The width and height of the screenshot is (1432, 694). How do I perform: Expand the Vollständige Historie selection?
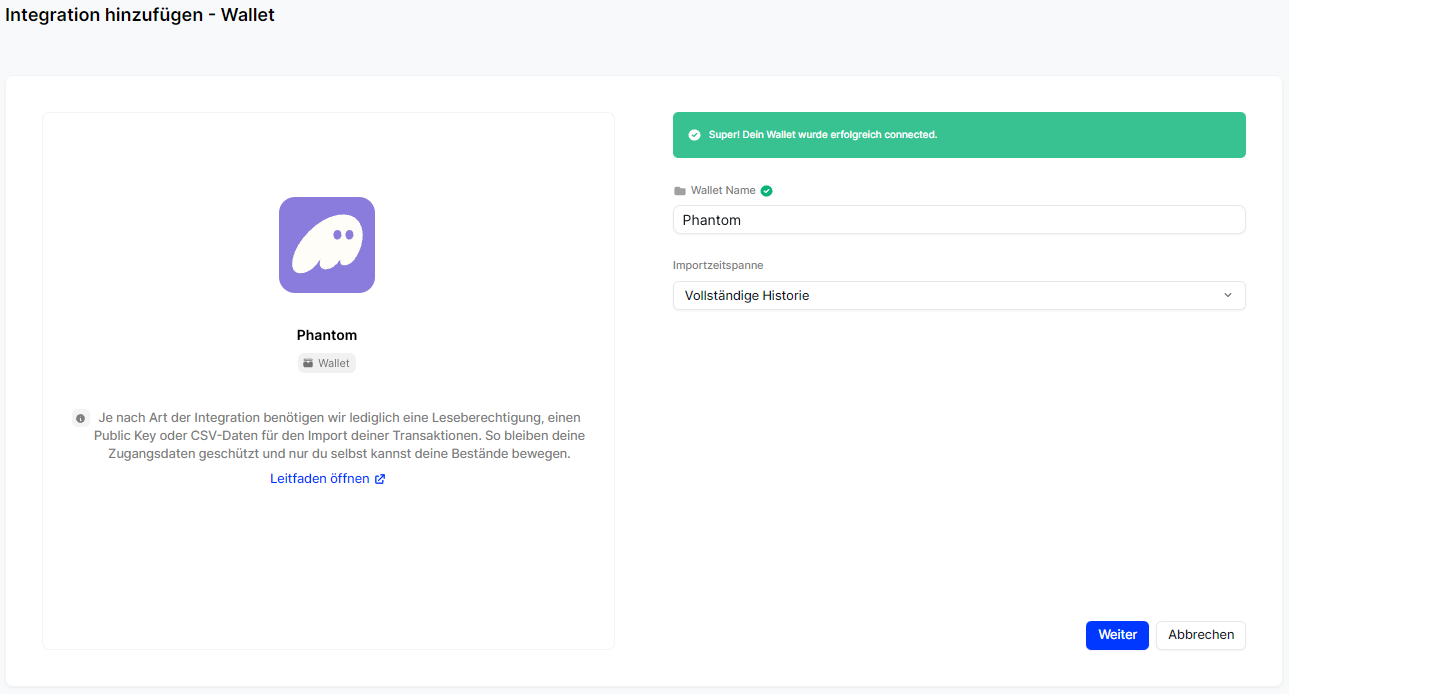pyautogui.click(x=959, y=295)
